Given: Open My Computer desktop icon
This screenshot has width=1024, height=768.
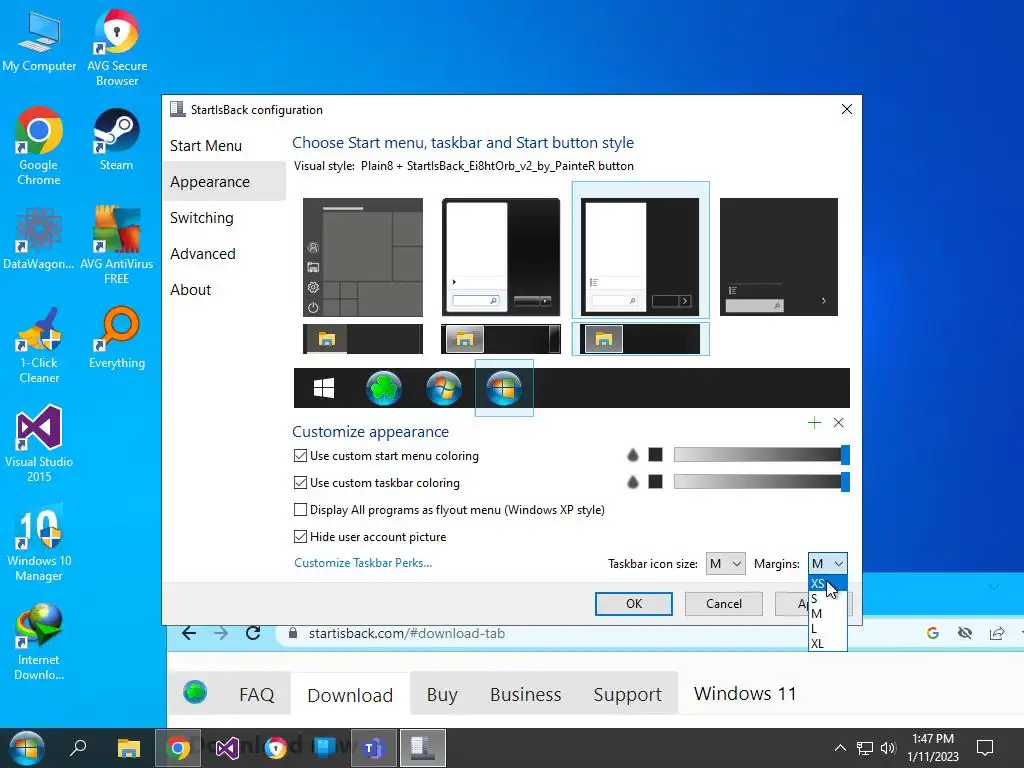Looking at the screenshot, I should pyautogui.click(x=39, y=41).
